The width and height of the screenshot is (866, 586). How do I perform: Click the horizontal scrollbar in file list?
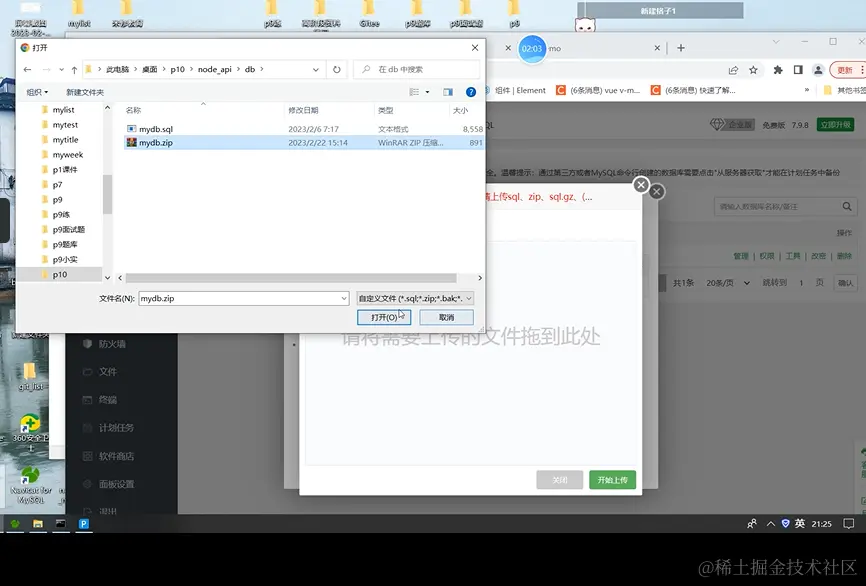(x=291, y=278)
